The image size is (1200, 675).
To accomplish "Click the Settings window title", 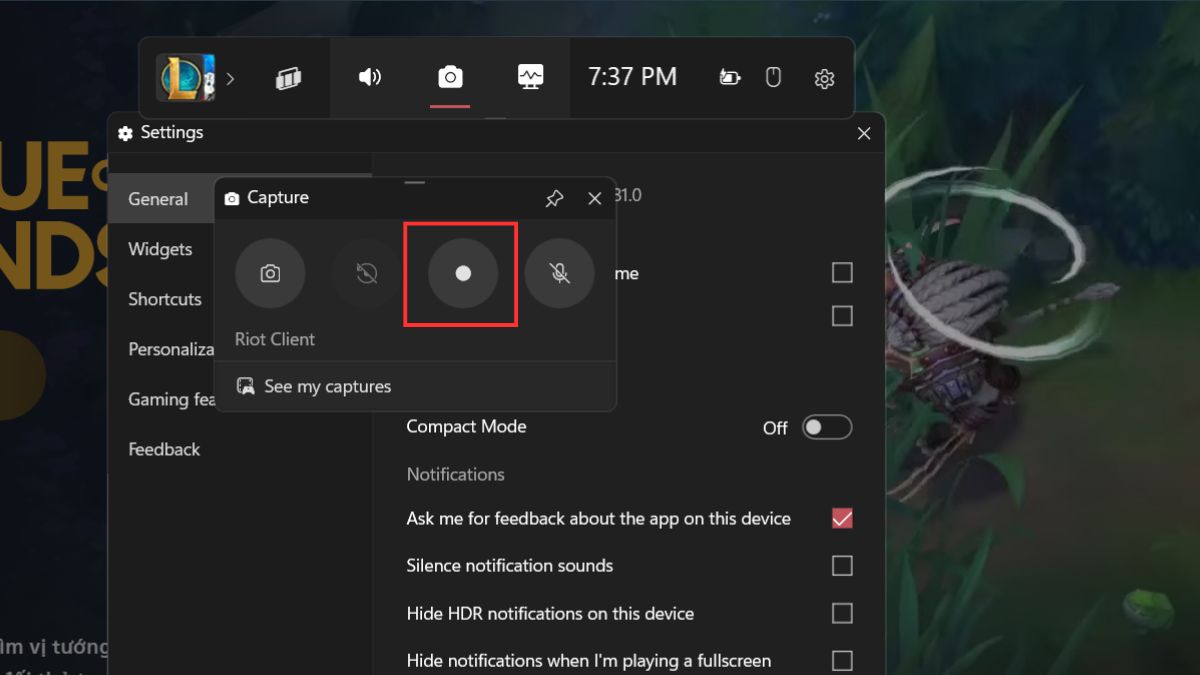I will (x=171, y=132).
